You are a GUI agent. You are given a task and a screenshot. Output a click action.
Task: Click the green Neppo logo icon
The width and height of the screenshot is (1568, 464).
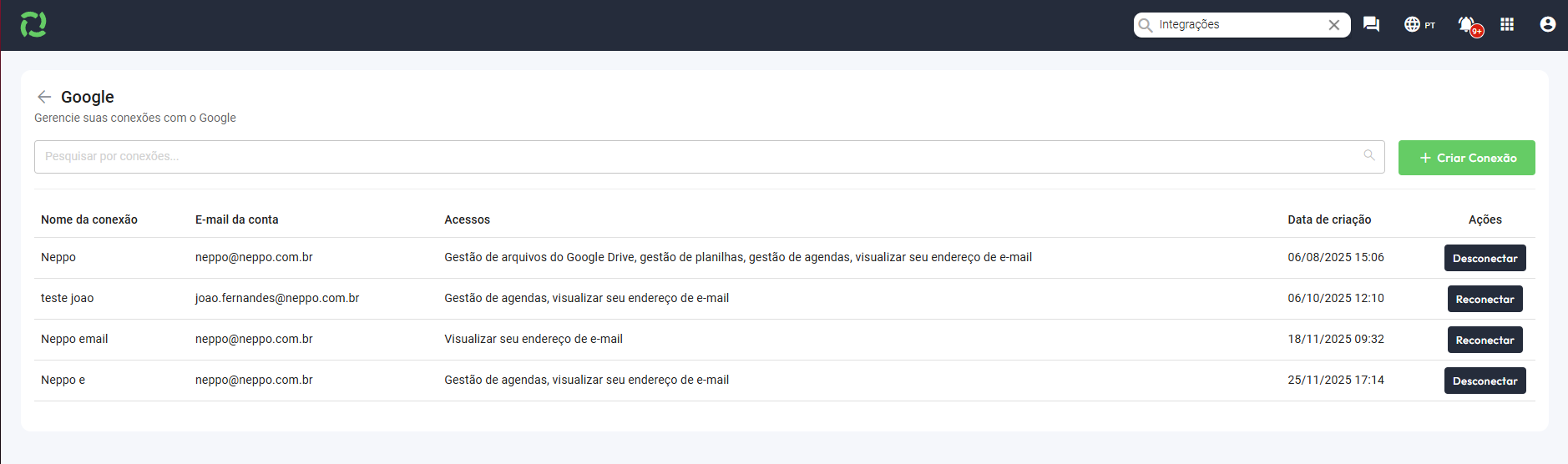pyautogui.click(x=33, y=24)
